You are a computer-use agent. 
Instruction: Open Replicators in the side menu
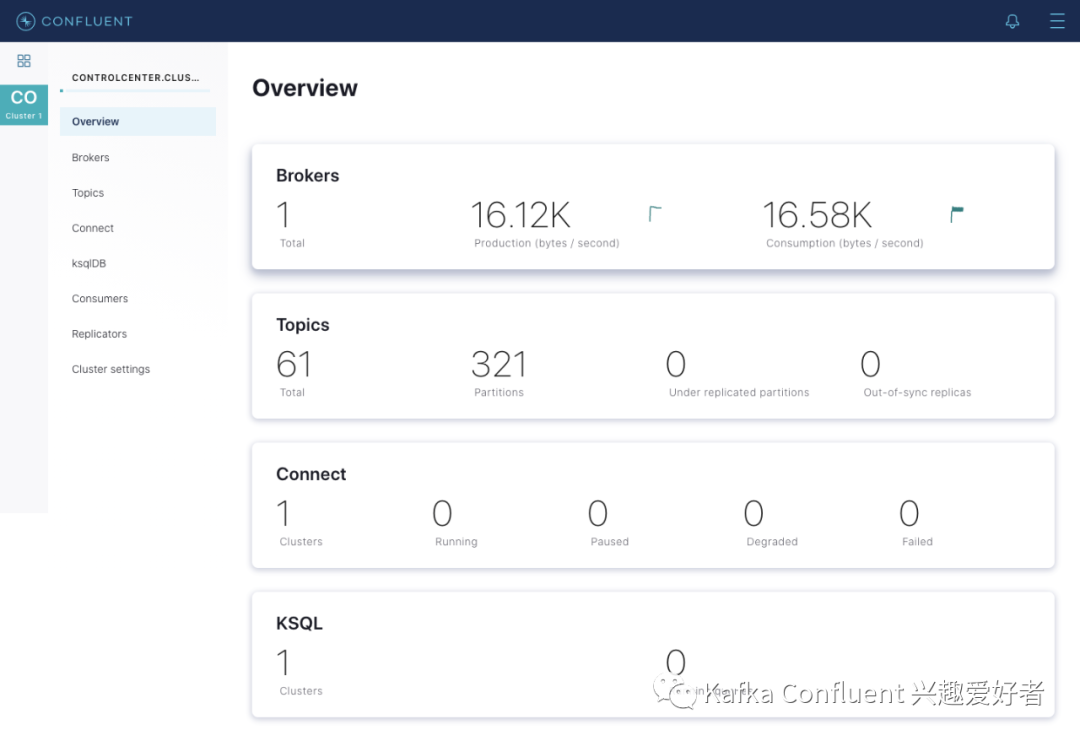(99, 334)
